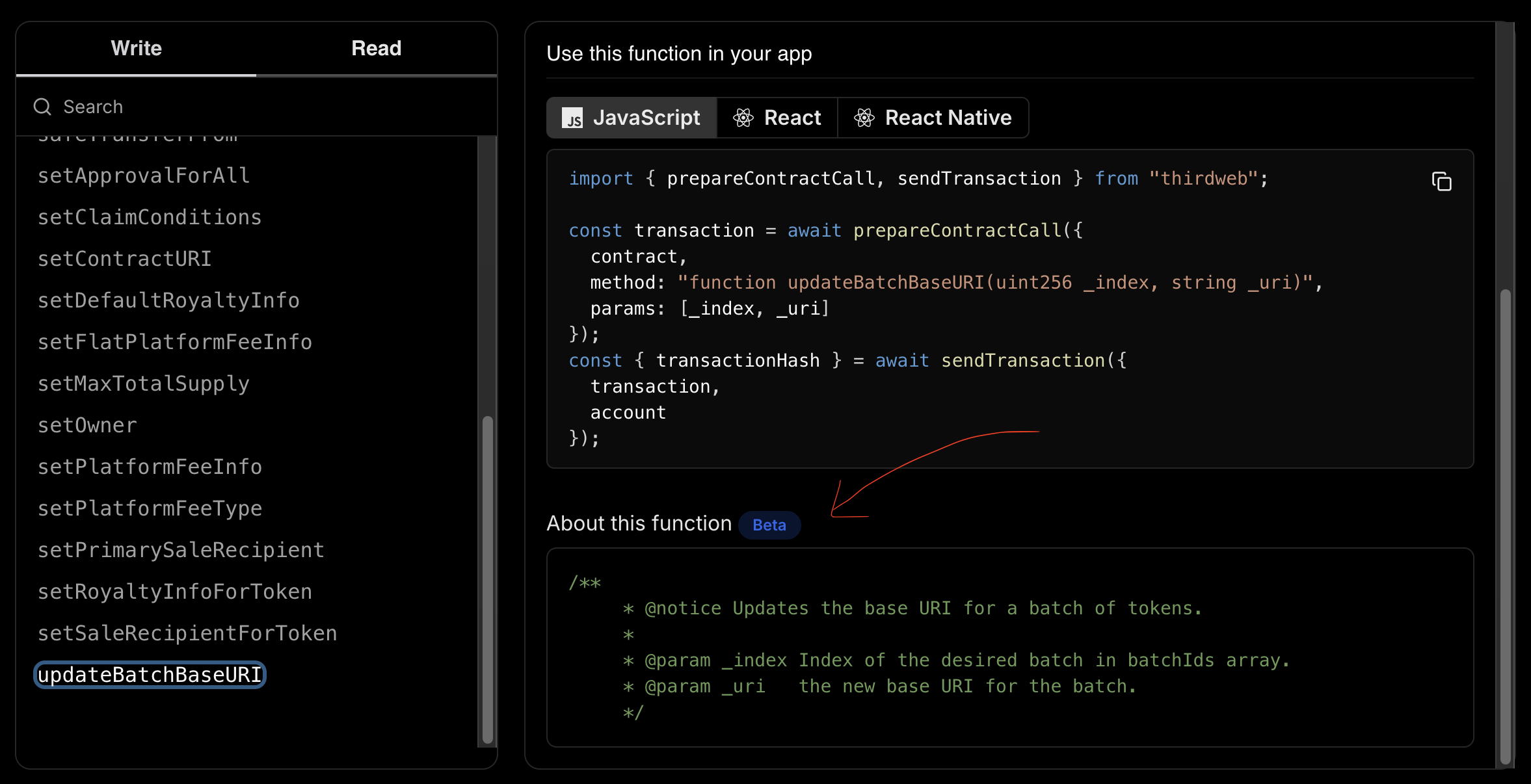Viewport: 1531px width, 784px height.
Task: Choose setContractURI from the list
Action: coord(125,259)
